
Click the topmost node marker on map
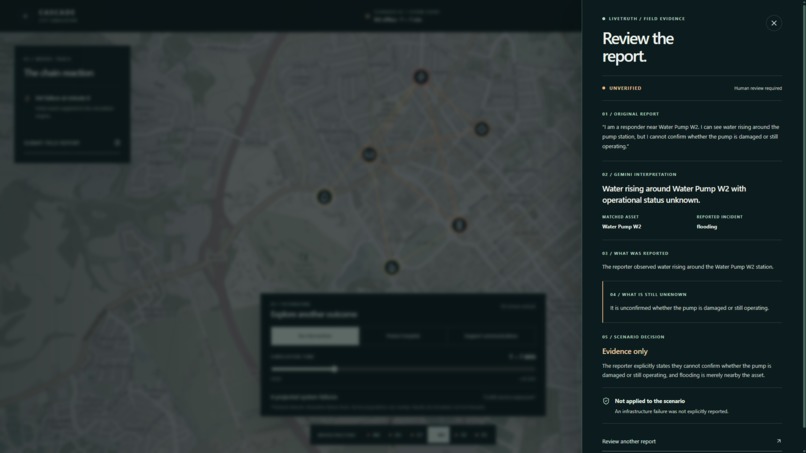[421, 77]
